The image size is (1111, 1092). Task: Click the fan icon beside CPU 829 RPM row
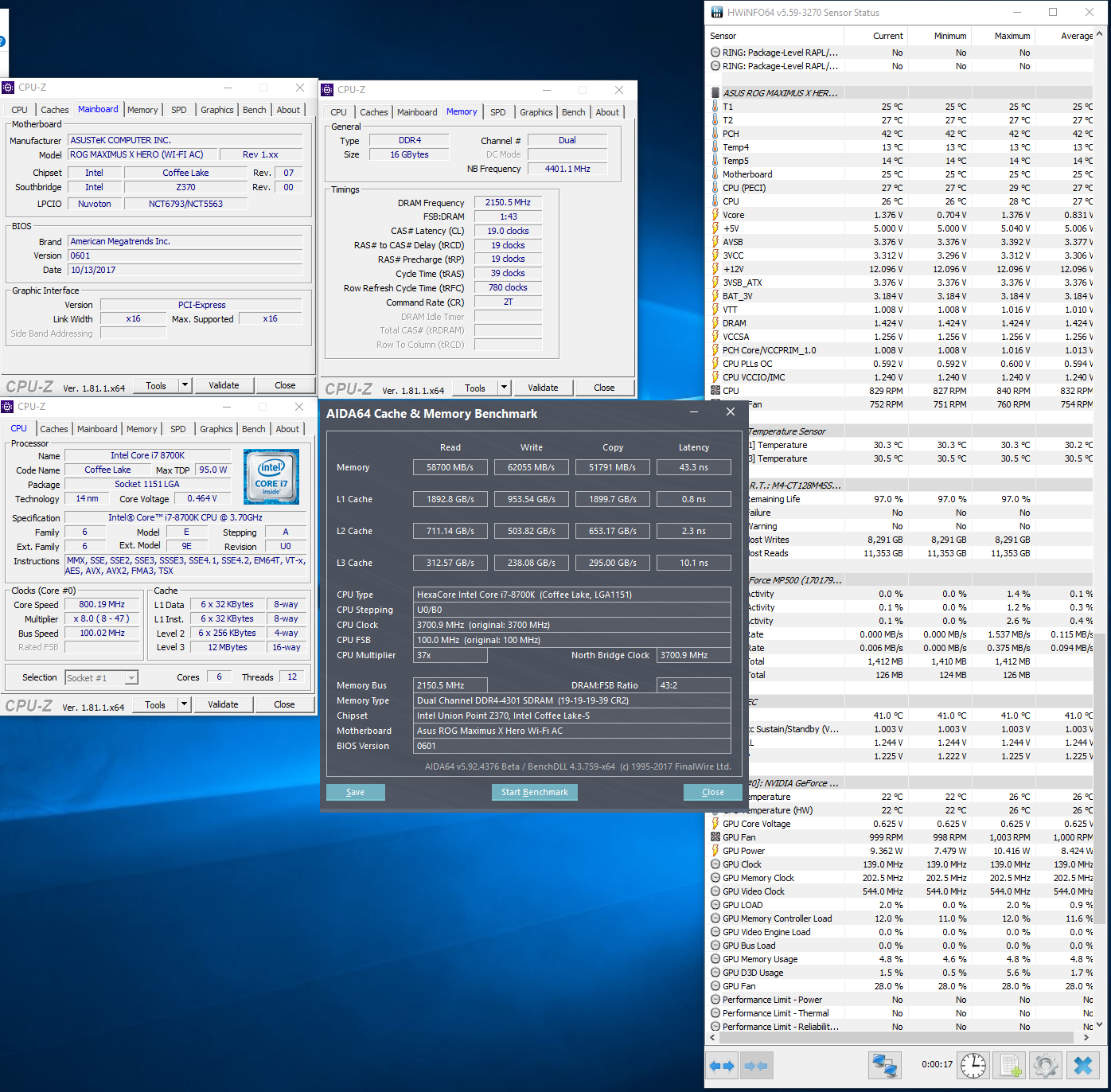tap(715, 391)
